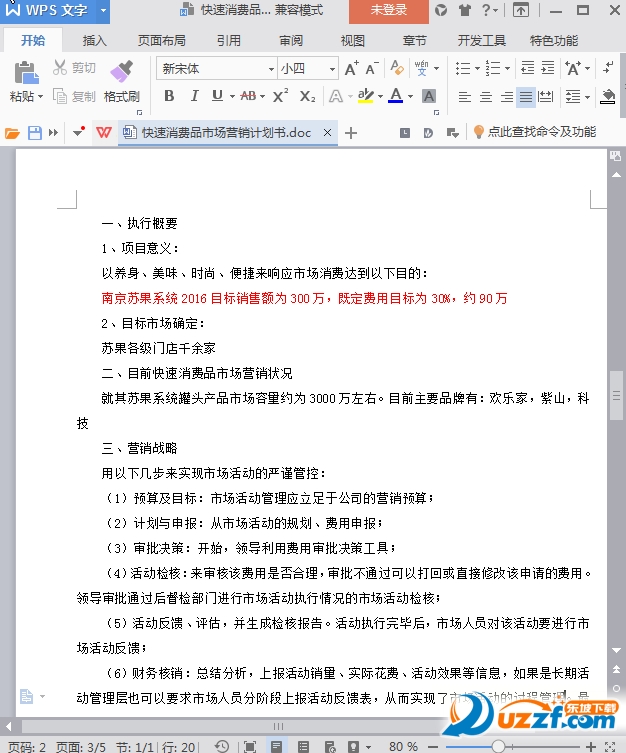
Task: Click the zoom slider handle
Action: pos(499,746)
